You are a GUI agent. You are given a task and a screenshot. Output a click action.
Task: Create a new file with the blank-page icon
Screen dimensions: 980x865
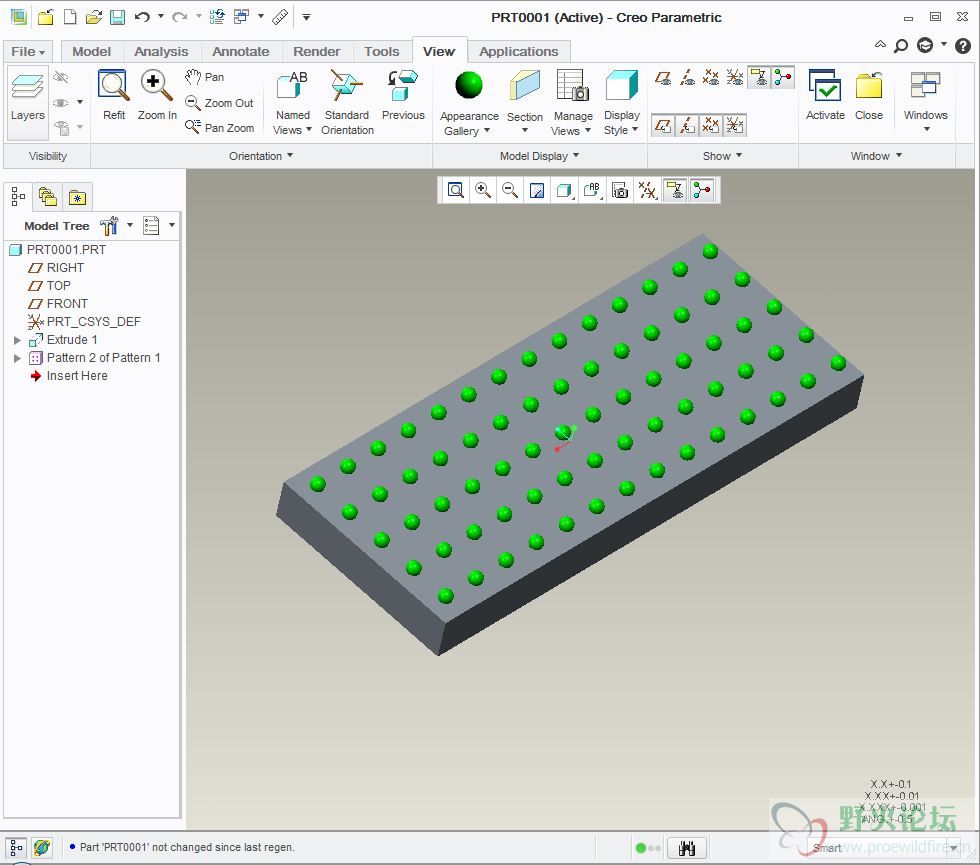tap(70, 17)
